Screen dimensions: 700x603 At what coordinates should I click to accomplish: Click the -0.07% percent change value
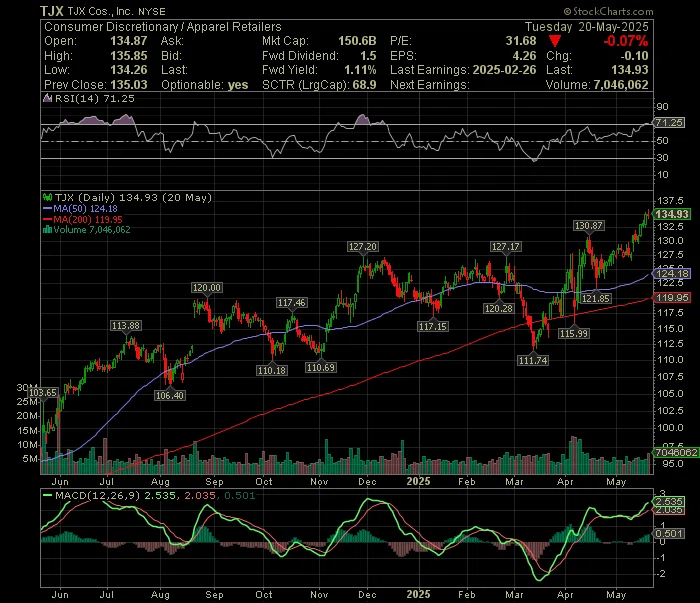[x=626, y=41]
